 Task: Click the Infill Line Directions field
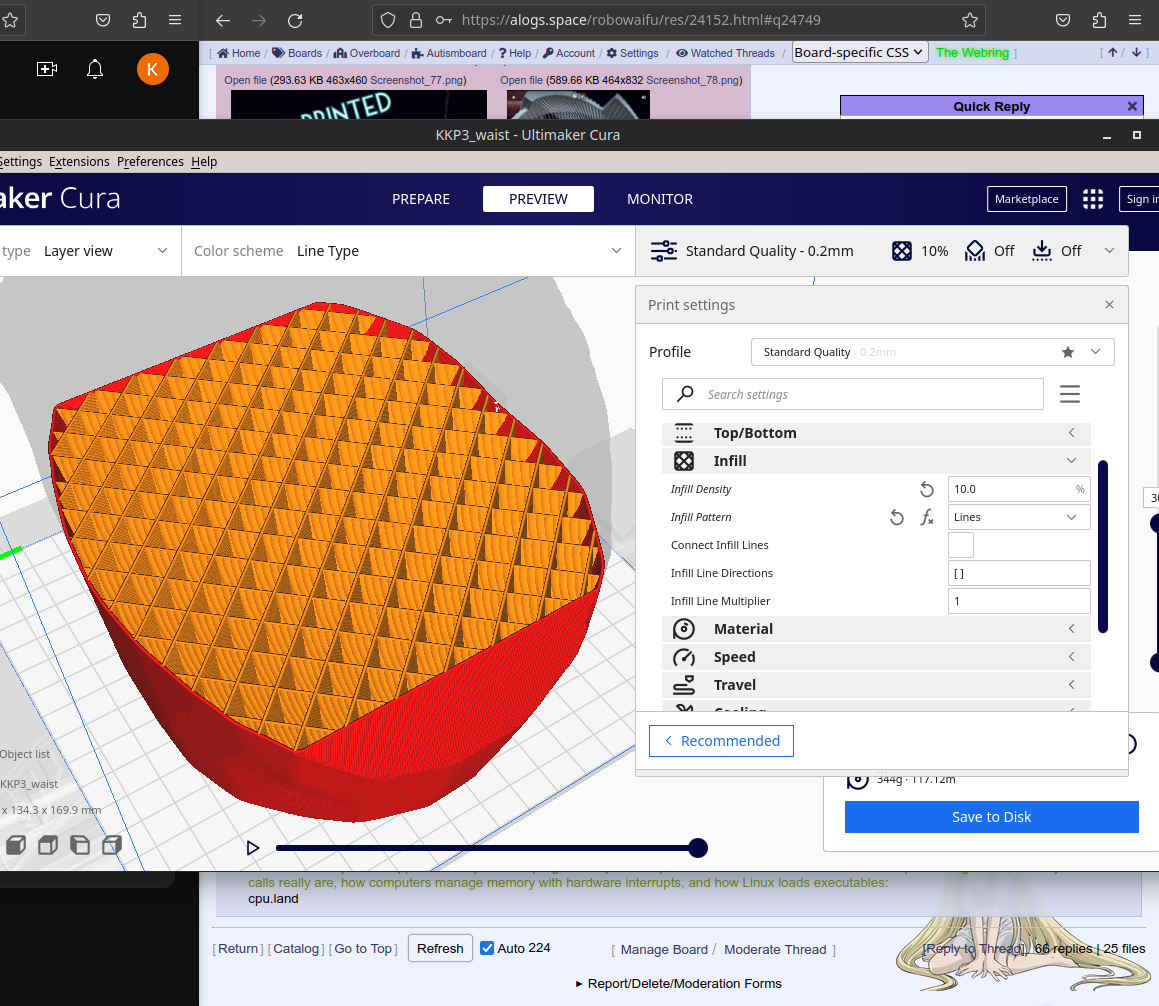click(x=1019, y=573)
